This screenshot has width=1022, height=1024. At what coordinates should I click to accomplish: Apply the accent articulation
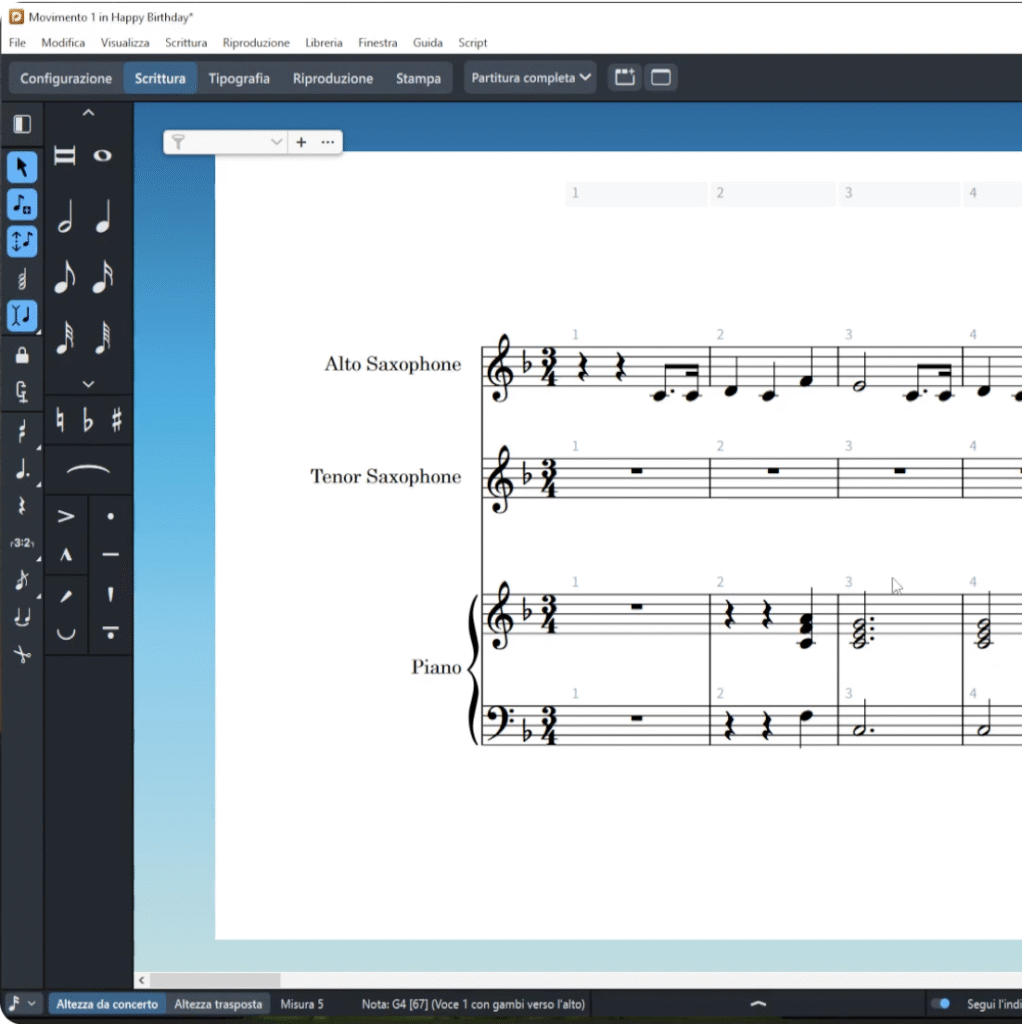(66, 517)
